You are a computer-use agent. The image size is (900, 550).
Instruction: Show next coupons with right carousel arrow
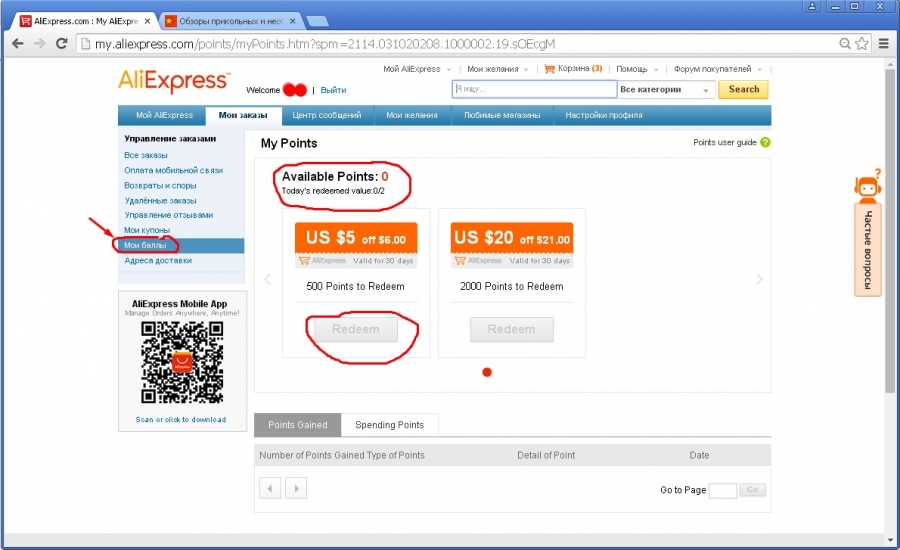tap(759, 280)
